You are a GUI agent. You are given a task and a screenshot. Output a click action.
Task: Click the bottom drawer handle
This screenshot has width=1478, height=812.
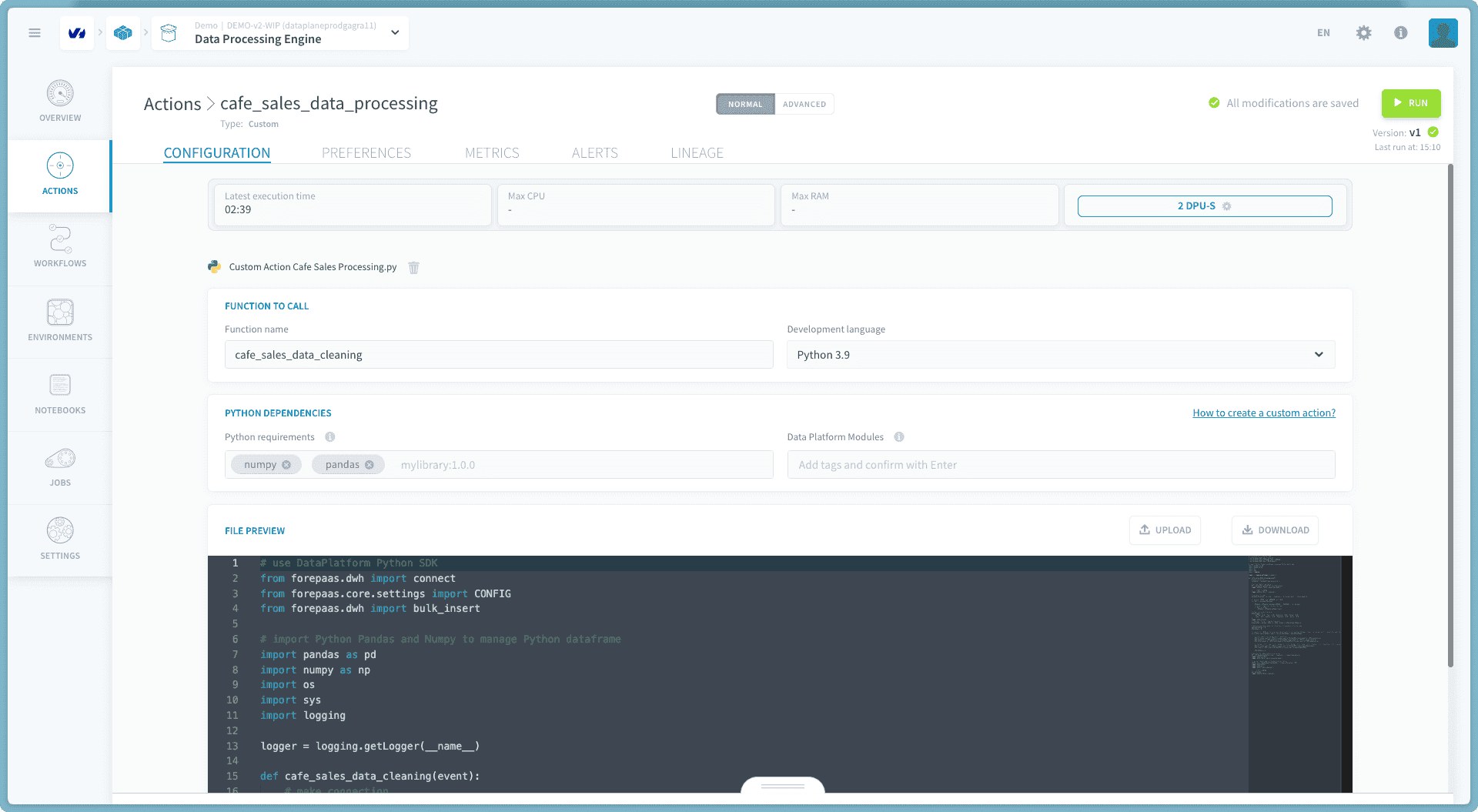point(782,786)
